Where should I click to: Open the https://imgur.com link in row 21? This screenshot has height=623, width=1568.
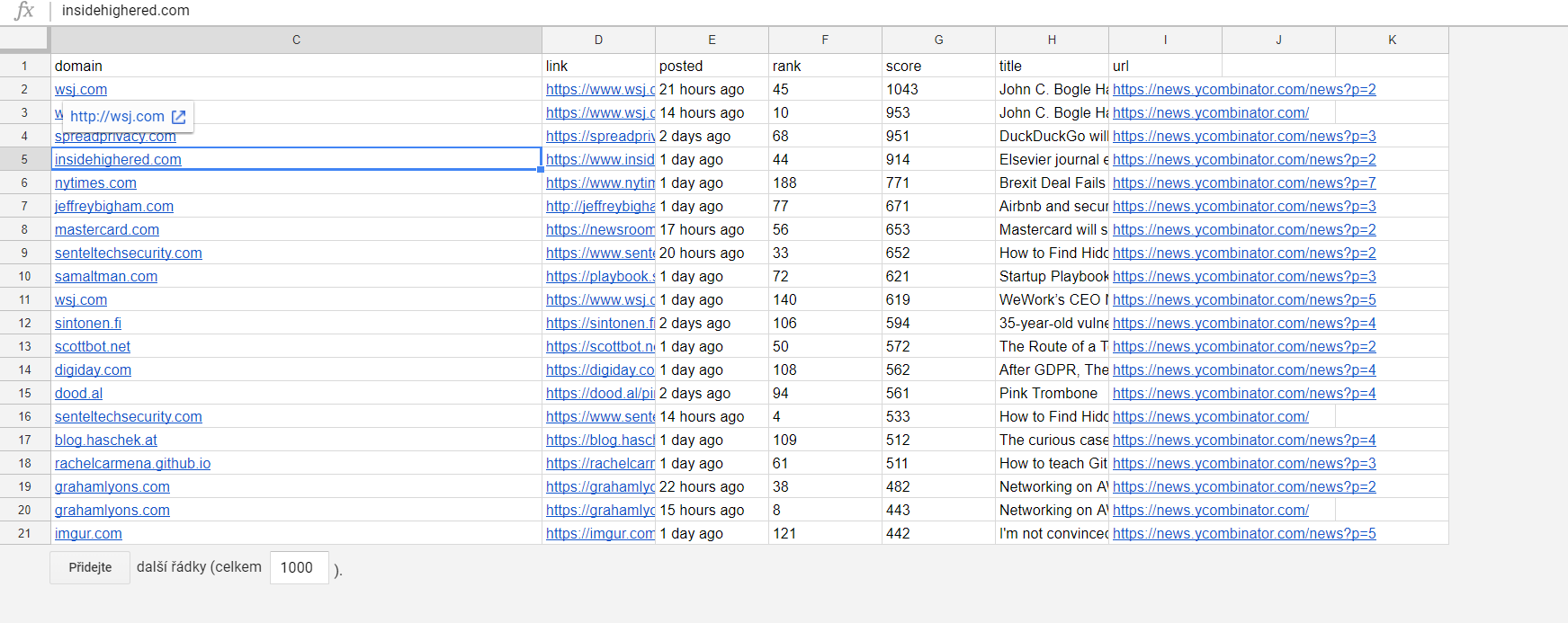600,533
